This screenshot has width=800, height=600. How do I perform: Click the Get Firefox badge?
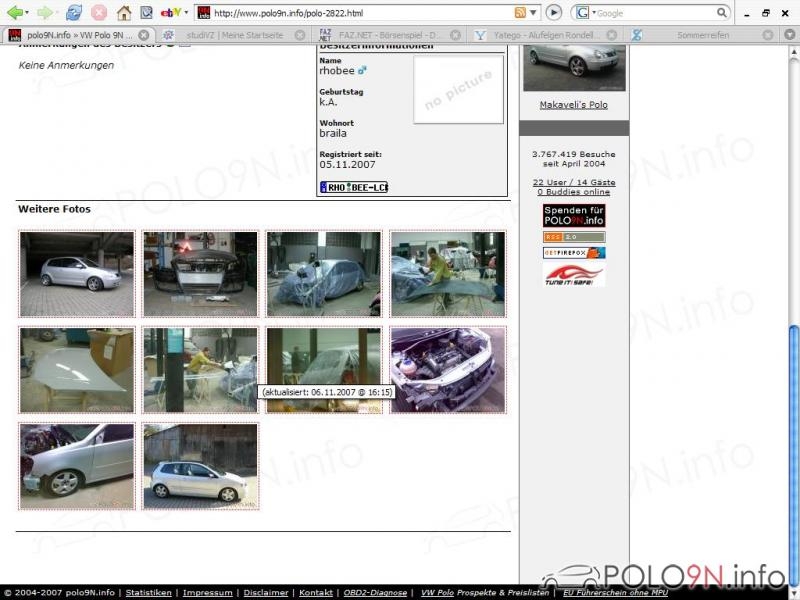[574, 253]
